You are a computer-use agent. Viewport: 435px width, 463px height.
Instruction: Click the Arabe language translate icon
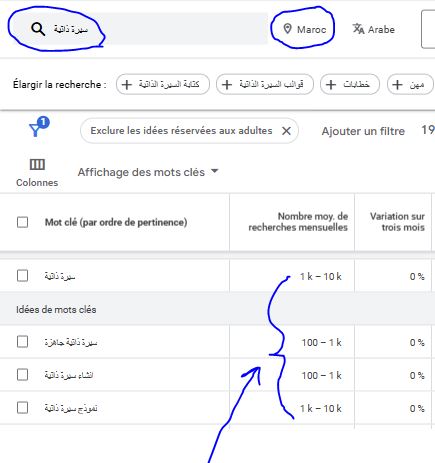[x=358, y=29]
